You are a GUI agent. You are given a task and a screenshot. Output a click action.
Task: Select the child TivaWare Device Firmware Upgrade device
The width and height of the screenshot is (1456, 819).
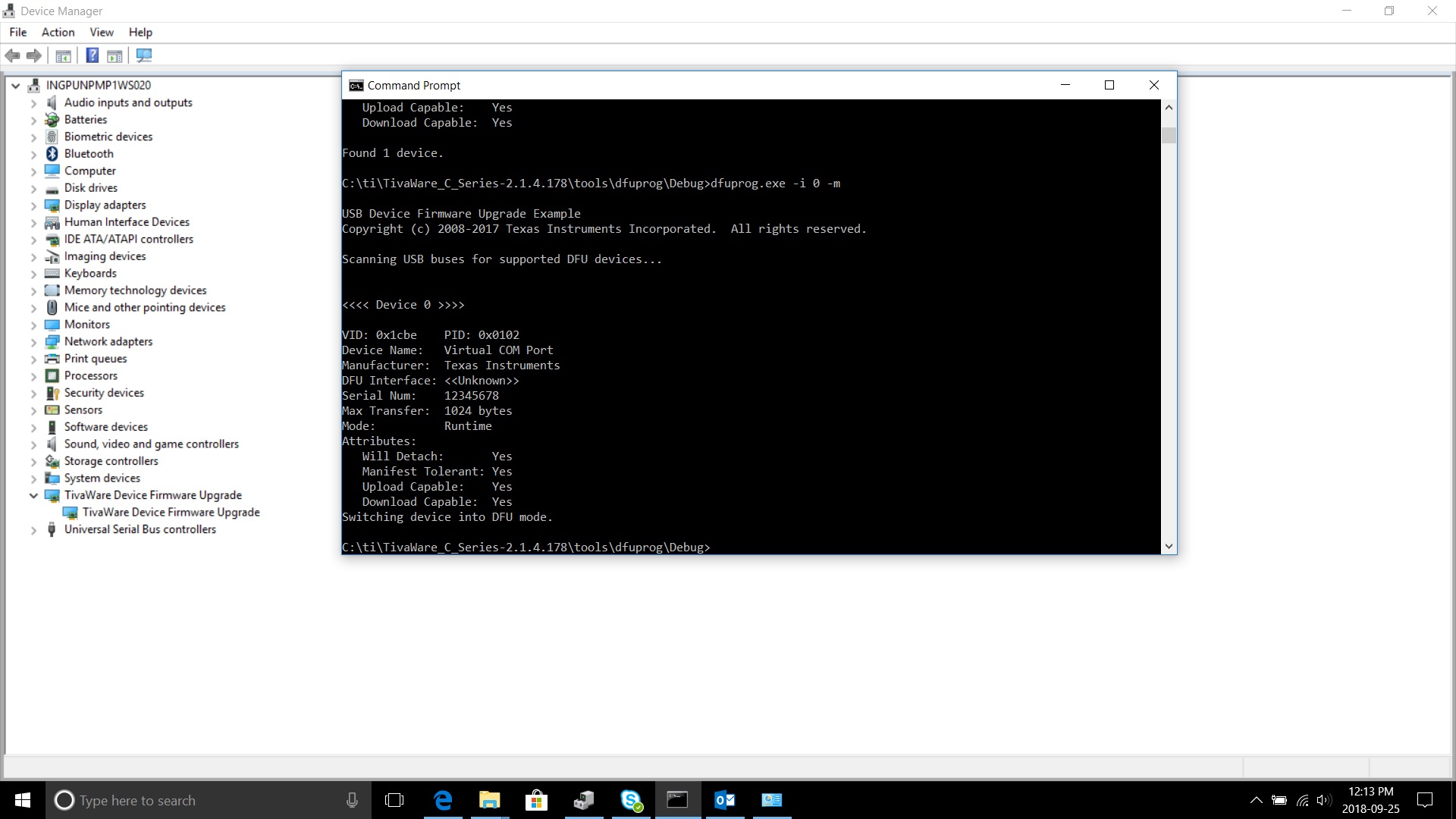click(171, 512)
